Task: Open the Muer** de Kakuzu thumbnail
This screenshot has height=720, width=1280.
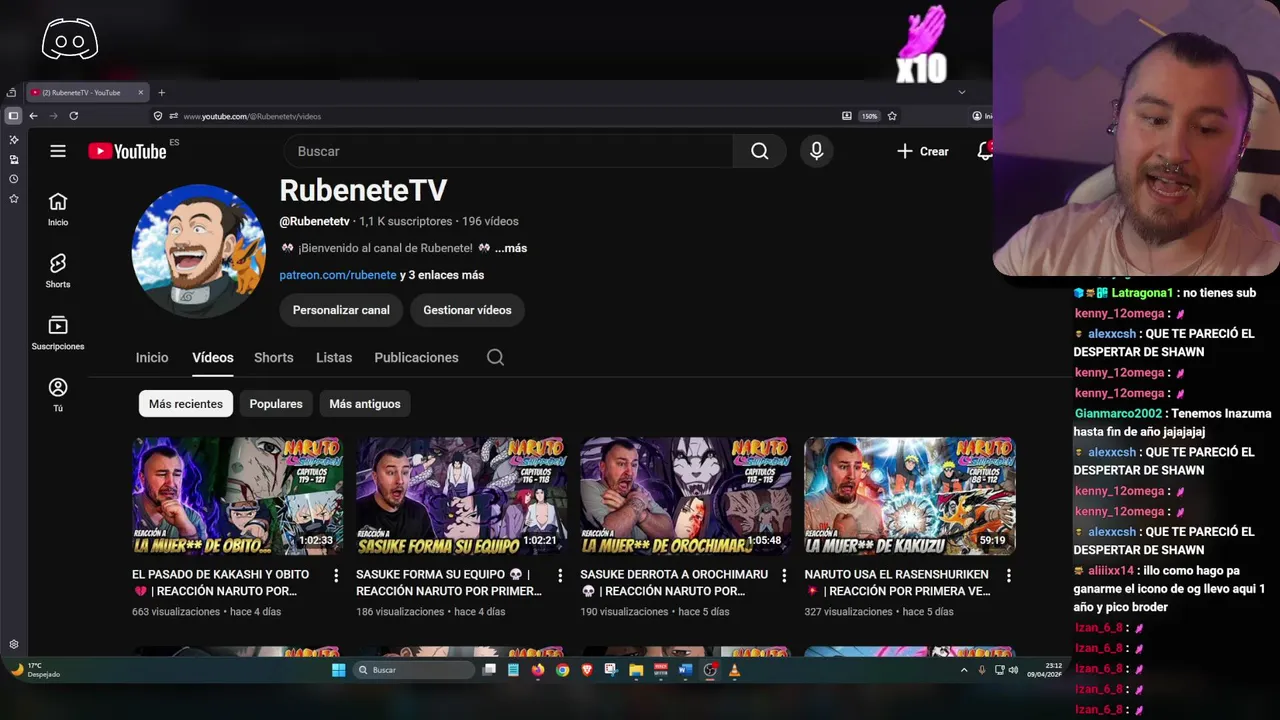Action: pos(909,496)
